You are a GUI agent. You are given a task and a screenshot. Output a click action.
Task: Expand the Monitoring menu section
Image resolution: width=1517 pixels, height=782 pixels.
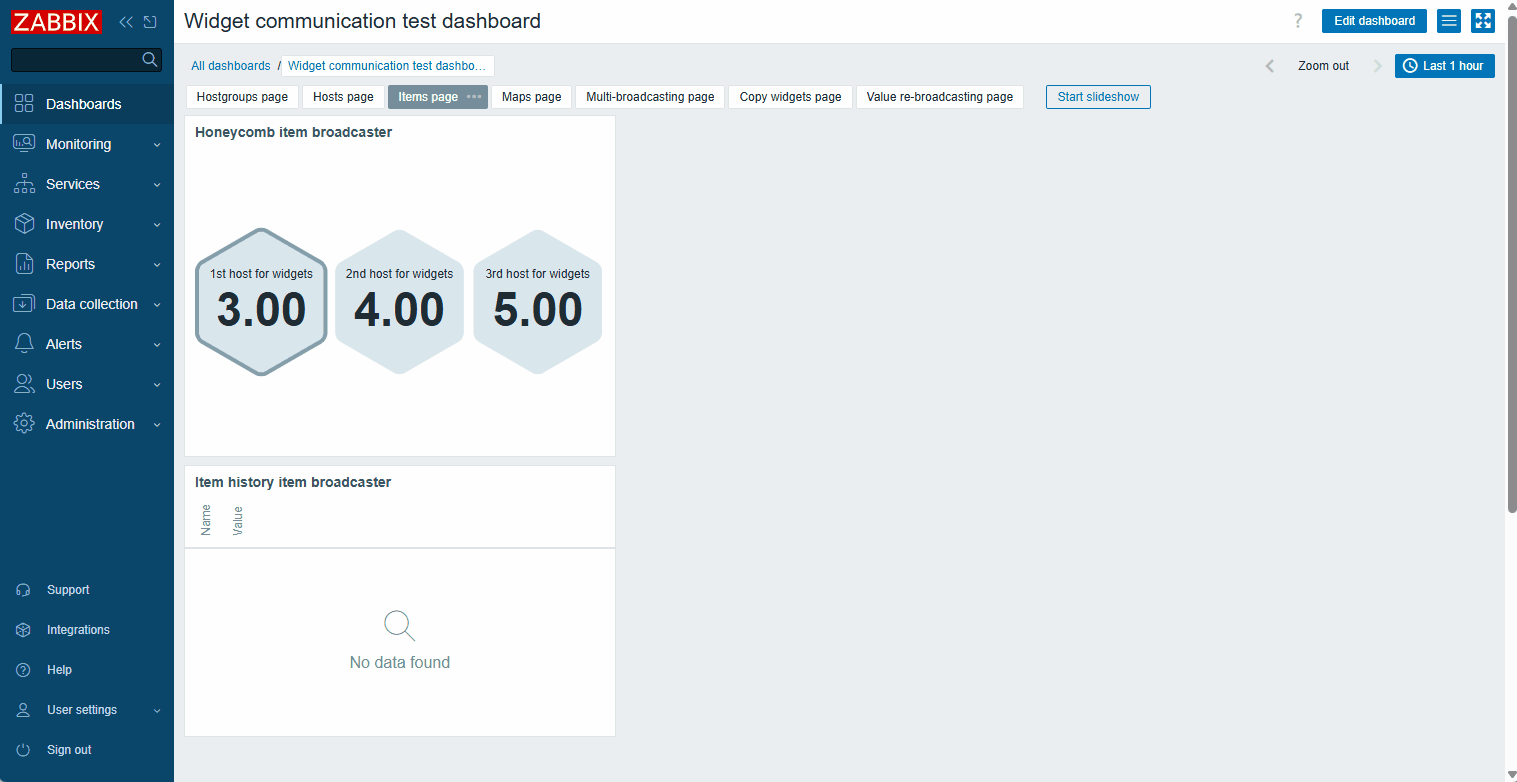click(87, 144)
